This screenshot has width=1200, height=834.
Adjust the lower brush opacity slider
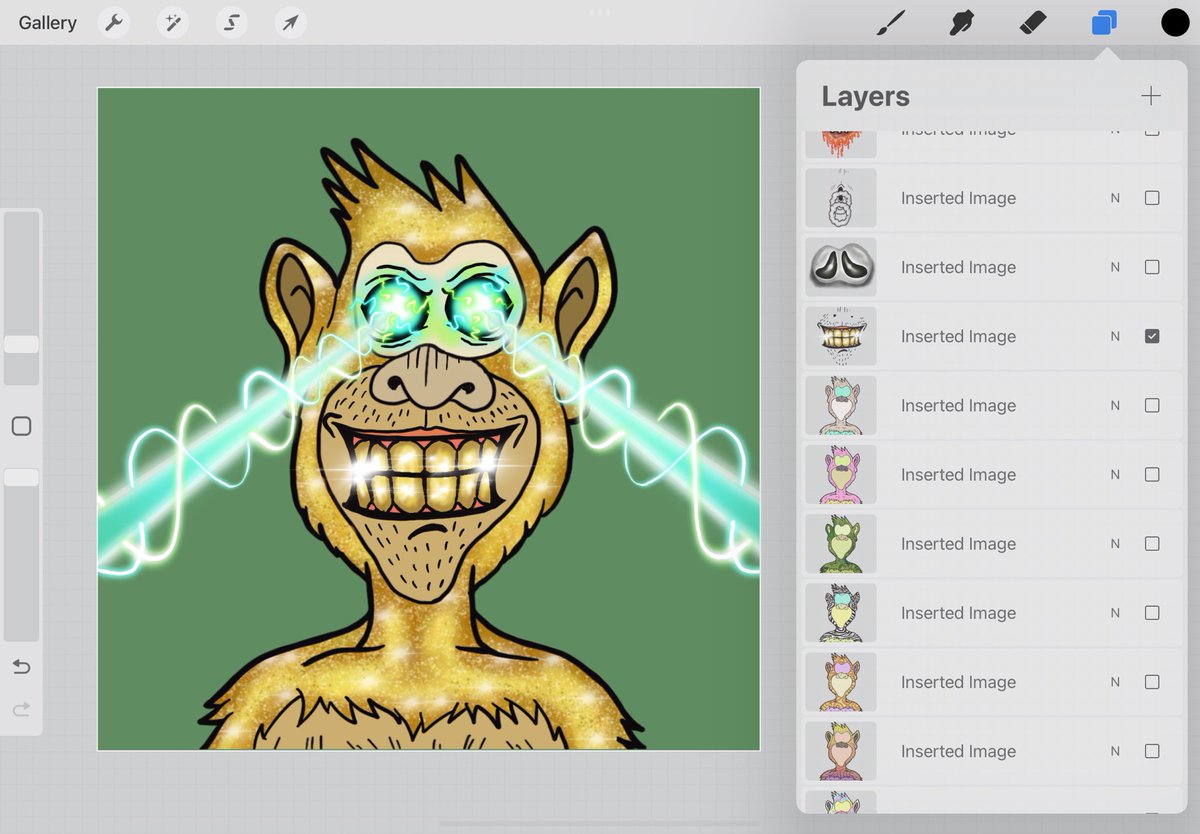click(21, 478)
